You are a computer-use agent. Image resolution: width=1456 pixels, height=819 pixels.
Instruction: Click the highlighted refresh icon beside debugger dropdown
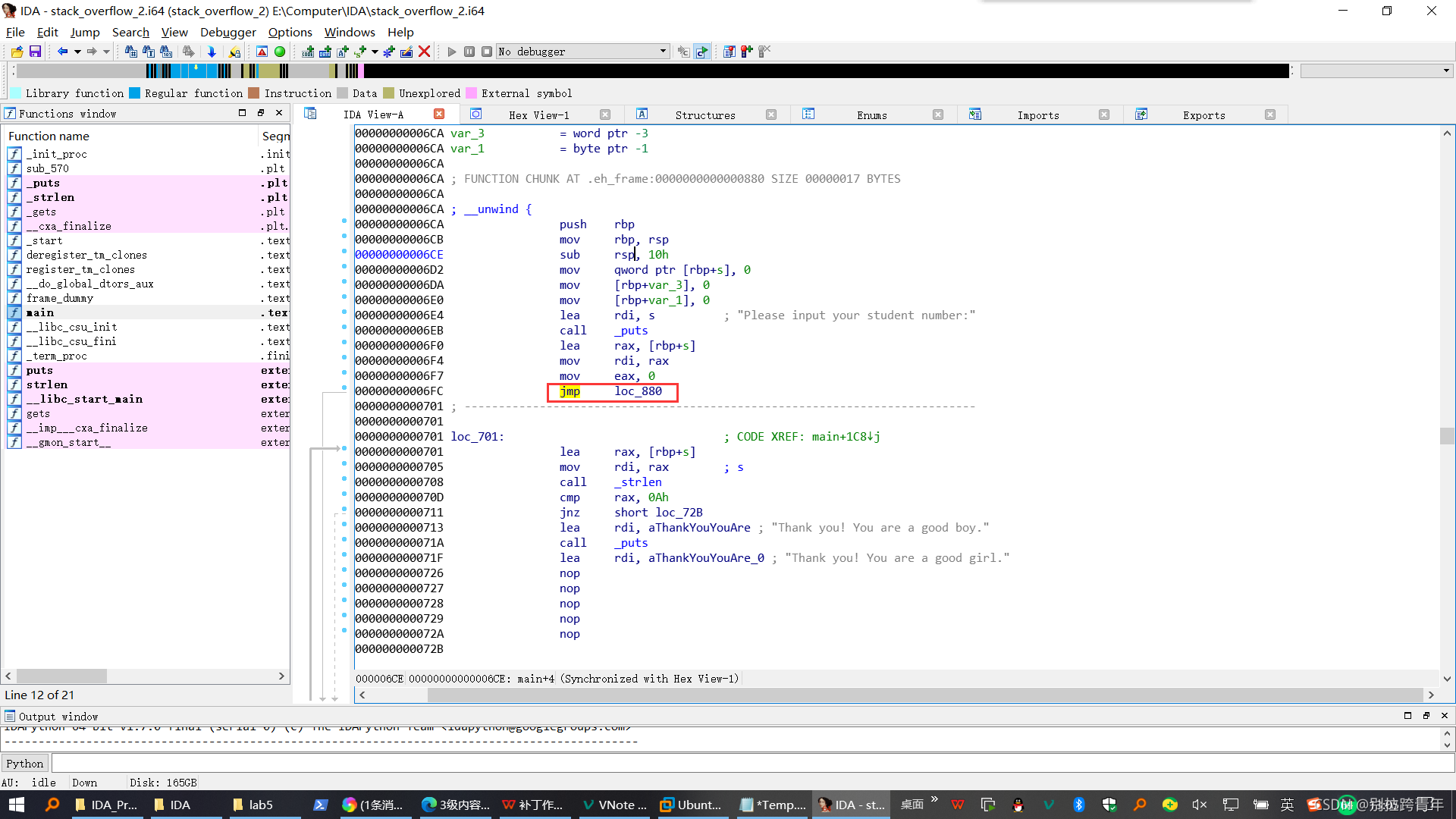point(702,52)
